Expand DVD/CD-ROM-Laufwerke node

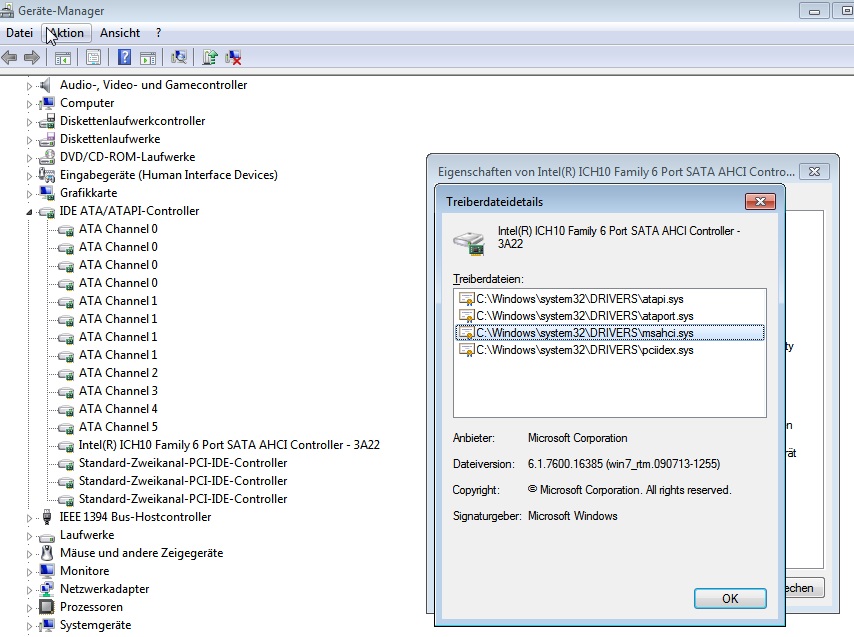pos(29,158)
